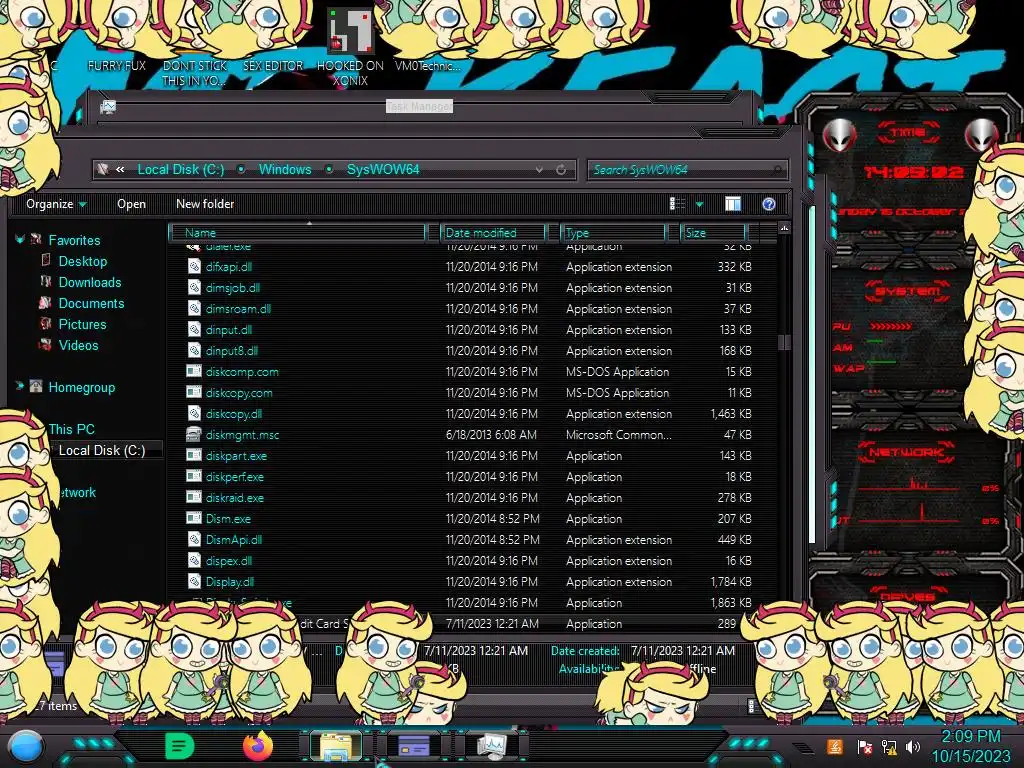The height and width of the screenshot is (768, 1024).
Task: Select the dimsroam.dll file name
Action: tap(238, 308)
